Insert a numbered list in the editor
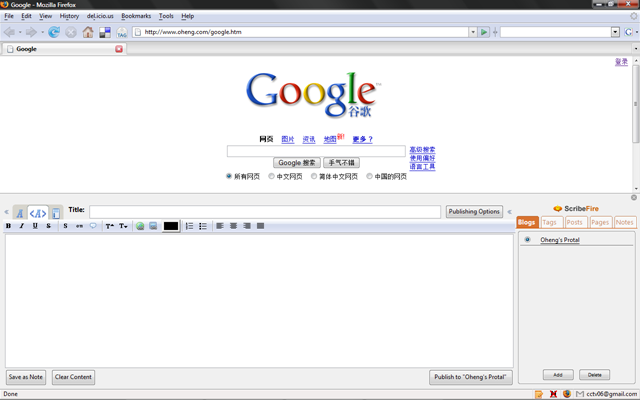This screenshot has height=400, width=640. (189, 226)
